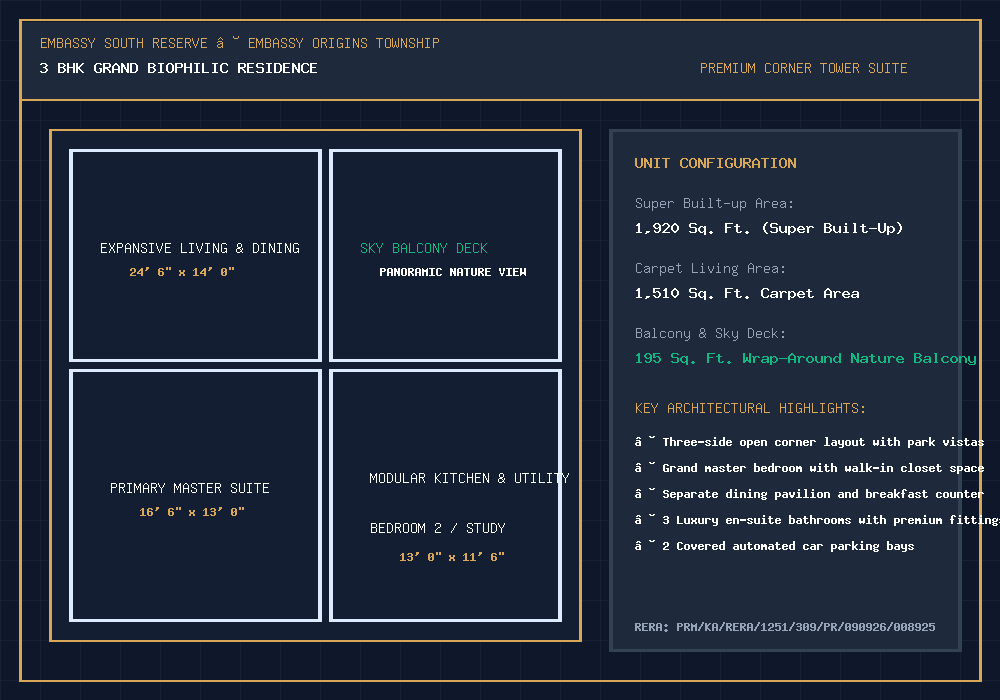Image resolution: width=1000 pixels, height=700 pixels.
Task: Click the '1,510 Sq. Ft. Carpet Area' value
Action: pyautogui.click(x=747, y=293)
